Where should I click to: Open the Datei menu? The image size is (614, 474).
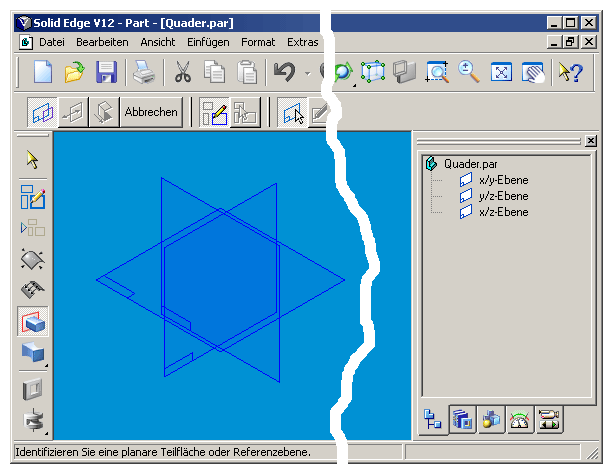(x=52, y=42)
